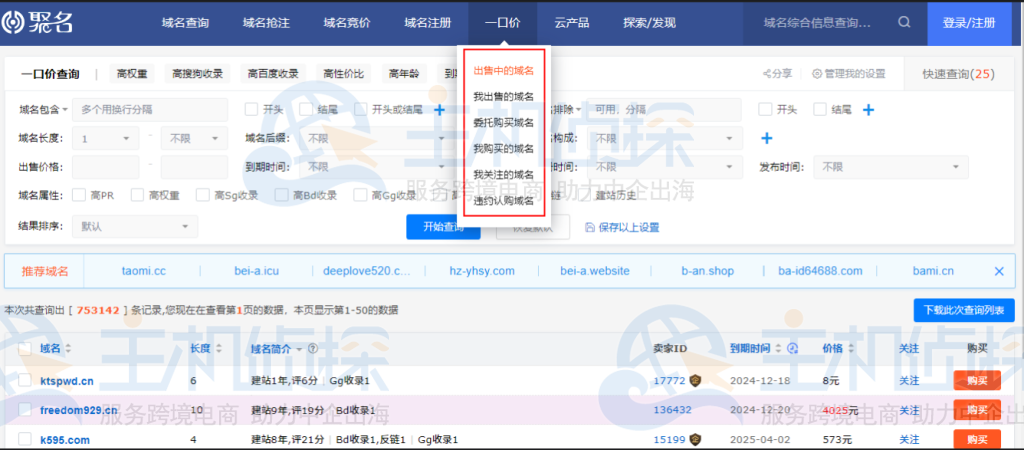Click the blue plus beside 域名构成 row
This screenshot has height=450, width=1024.
[x=767, y=138]
